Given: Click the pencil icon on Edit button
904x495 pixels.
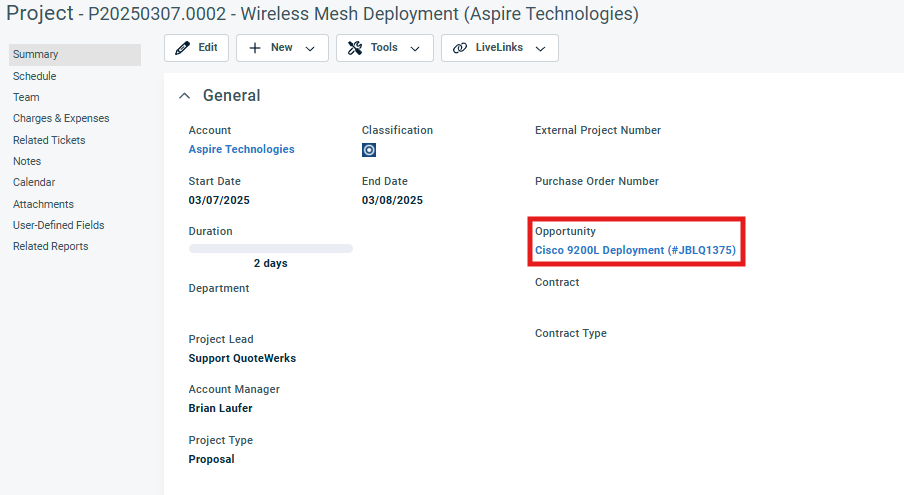Looking at the screenshot, I should pos(182,48).
